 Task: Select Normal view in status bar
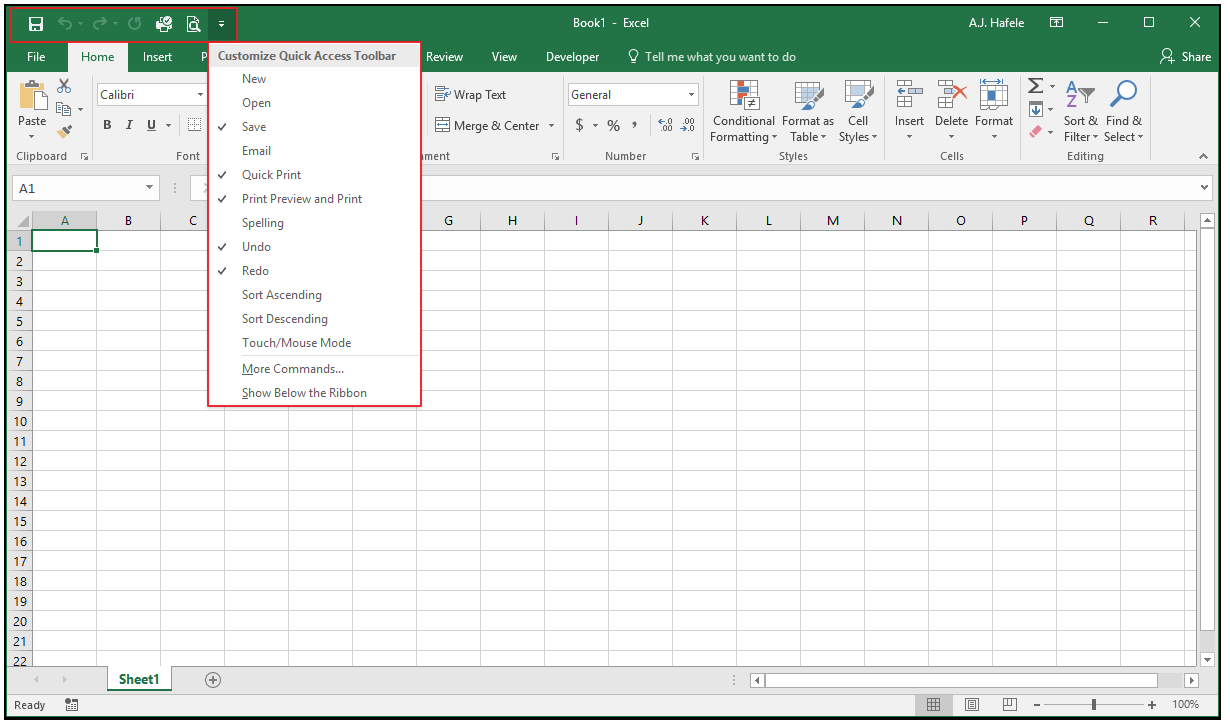point(933,705)
